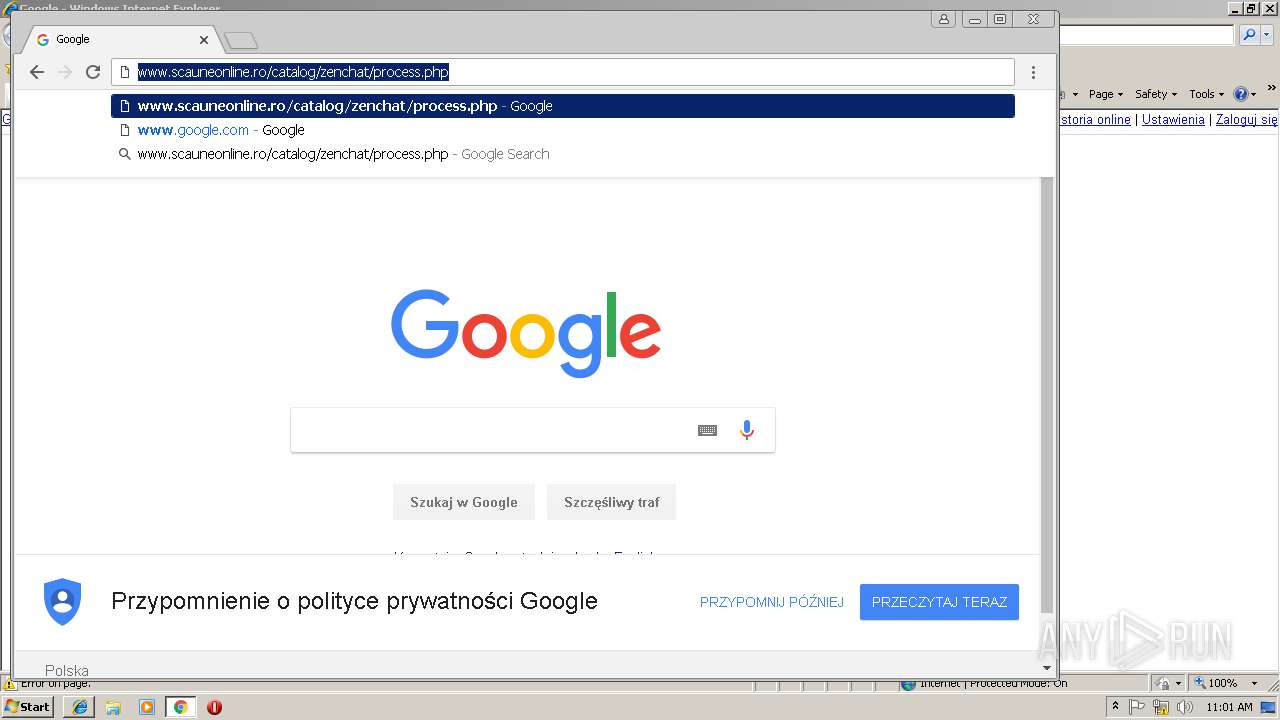Click the Google logo

pos(526,333)
